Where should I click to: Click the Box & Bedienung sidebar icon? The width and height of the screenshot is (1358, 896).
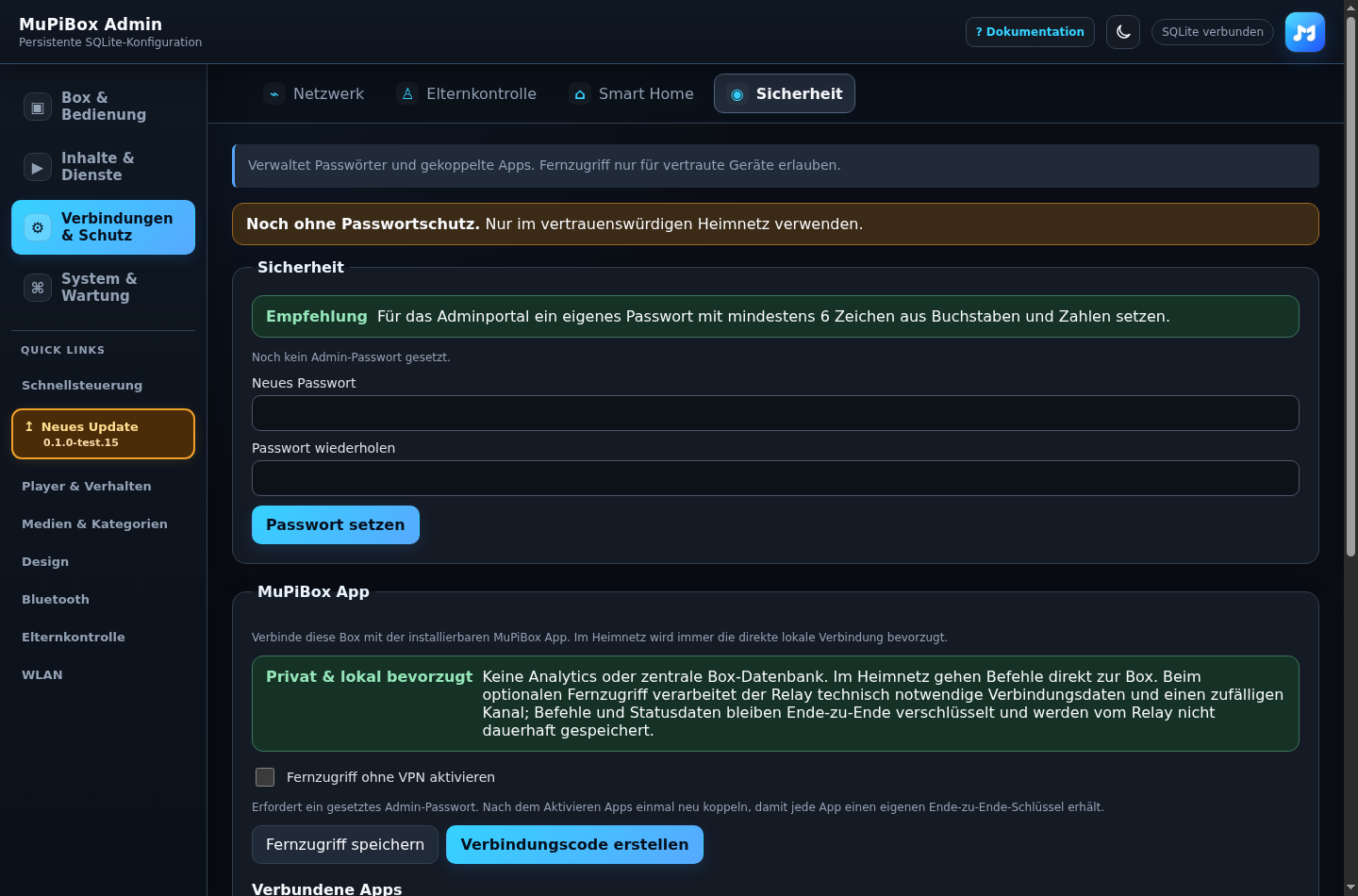[38, 107]
